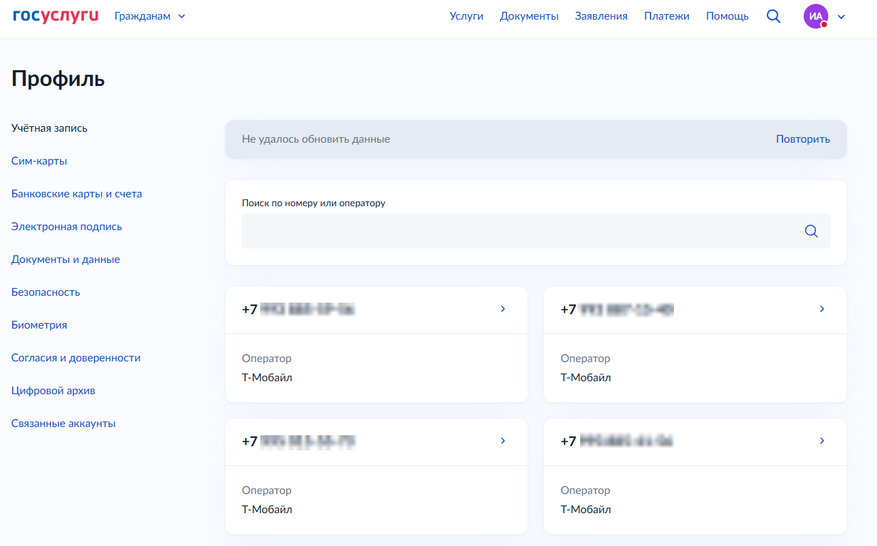Open the Биометрия section
877x546 pixels.
(x=39, y=325)
